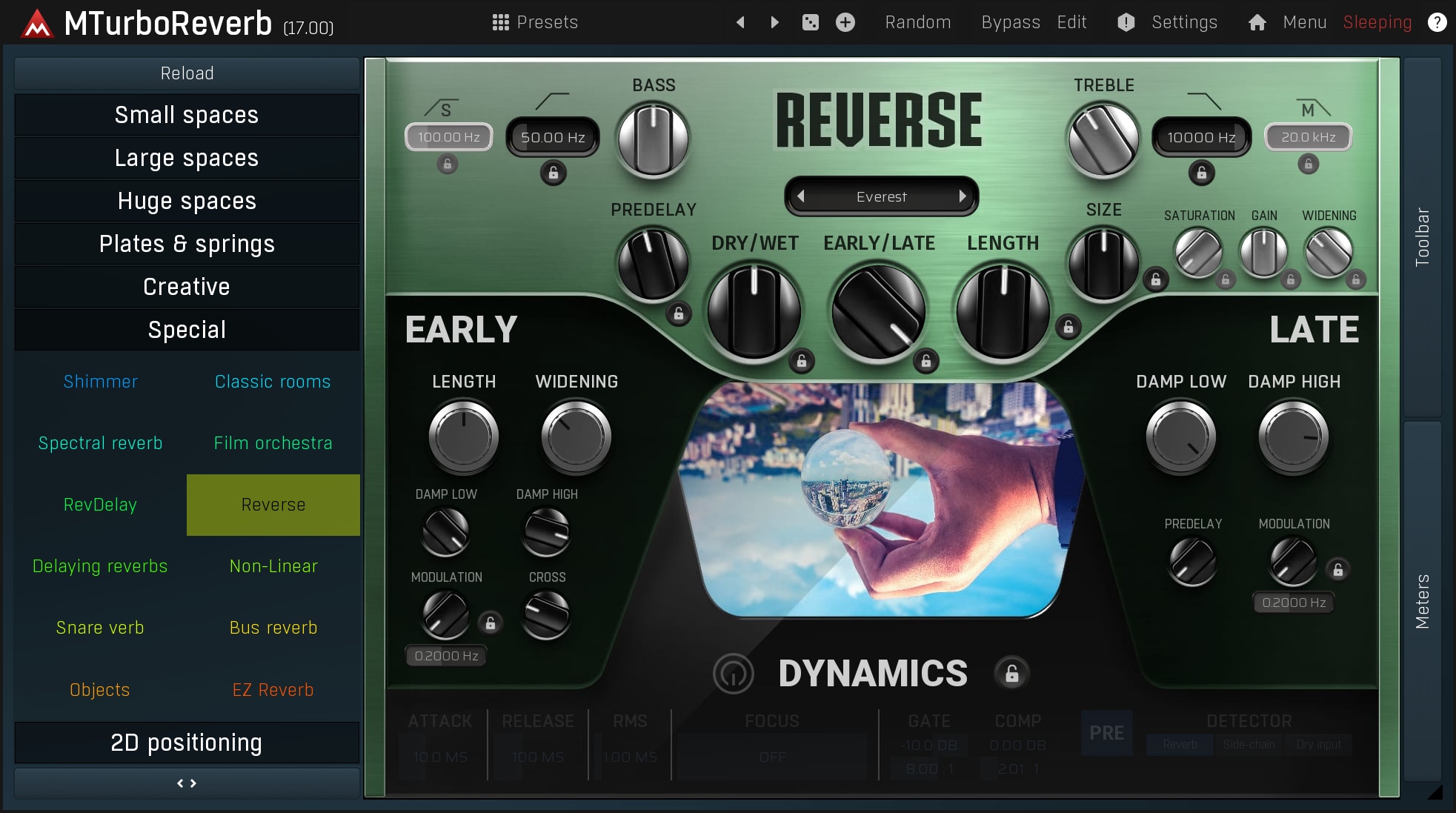Toggle the Dynamics power button
The image size is (1456, 813).
pyautogui.click(x=733, y=673)
